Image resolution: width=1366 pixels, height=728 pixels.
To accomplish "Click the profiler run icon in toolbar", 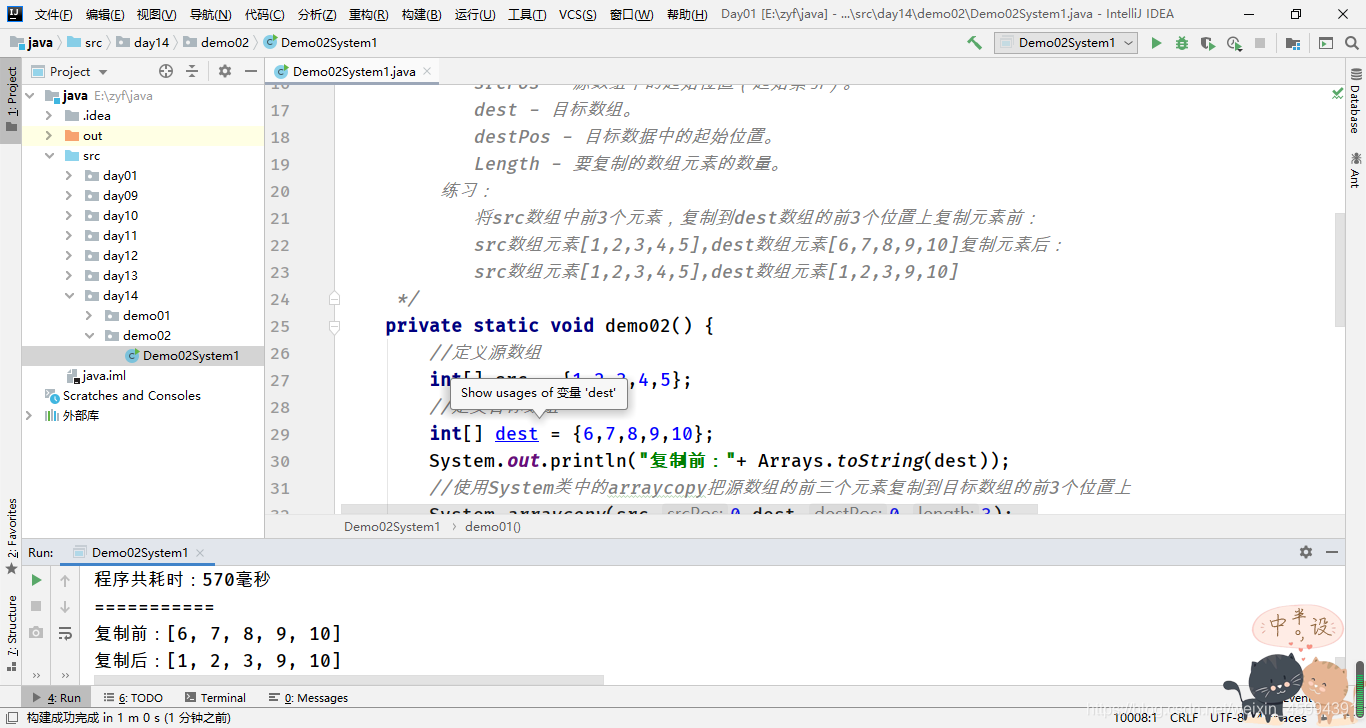I will [1234, 43].
